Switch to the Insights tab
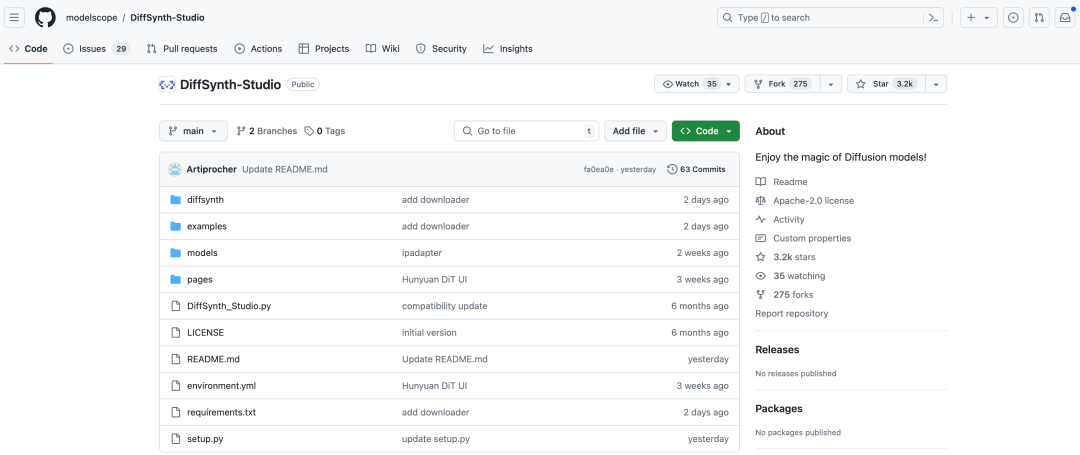This screenshot has height=455, width=1080. click(508, 49)
